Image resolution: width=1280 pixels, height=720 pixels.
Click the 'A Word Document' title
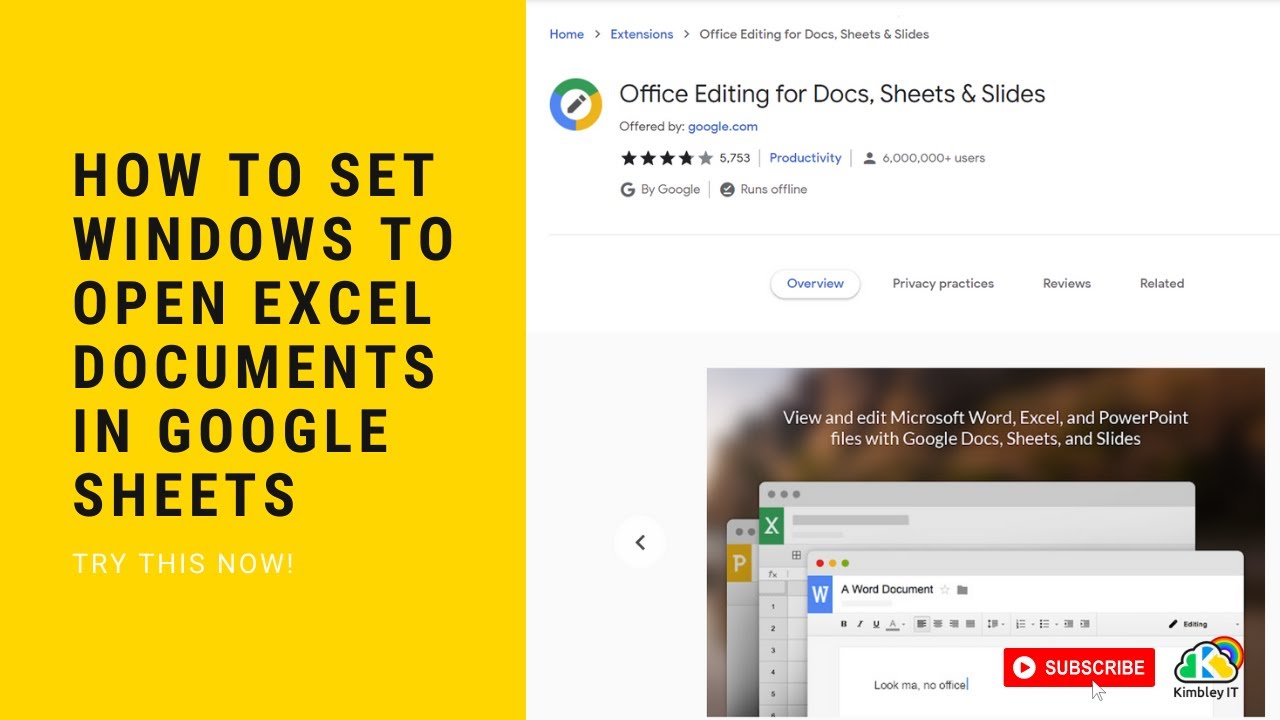[887, 590]
